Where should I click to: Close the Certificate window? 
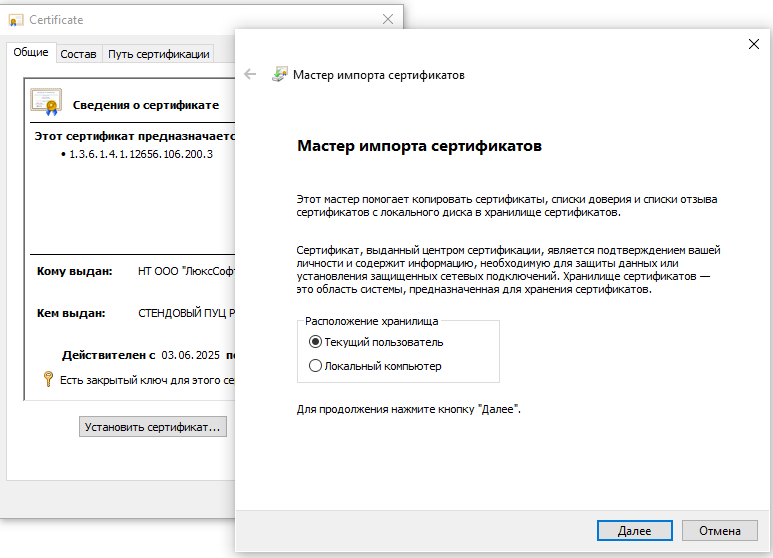point(388,19)
